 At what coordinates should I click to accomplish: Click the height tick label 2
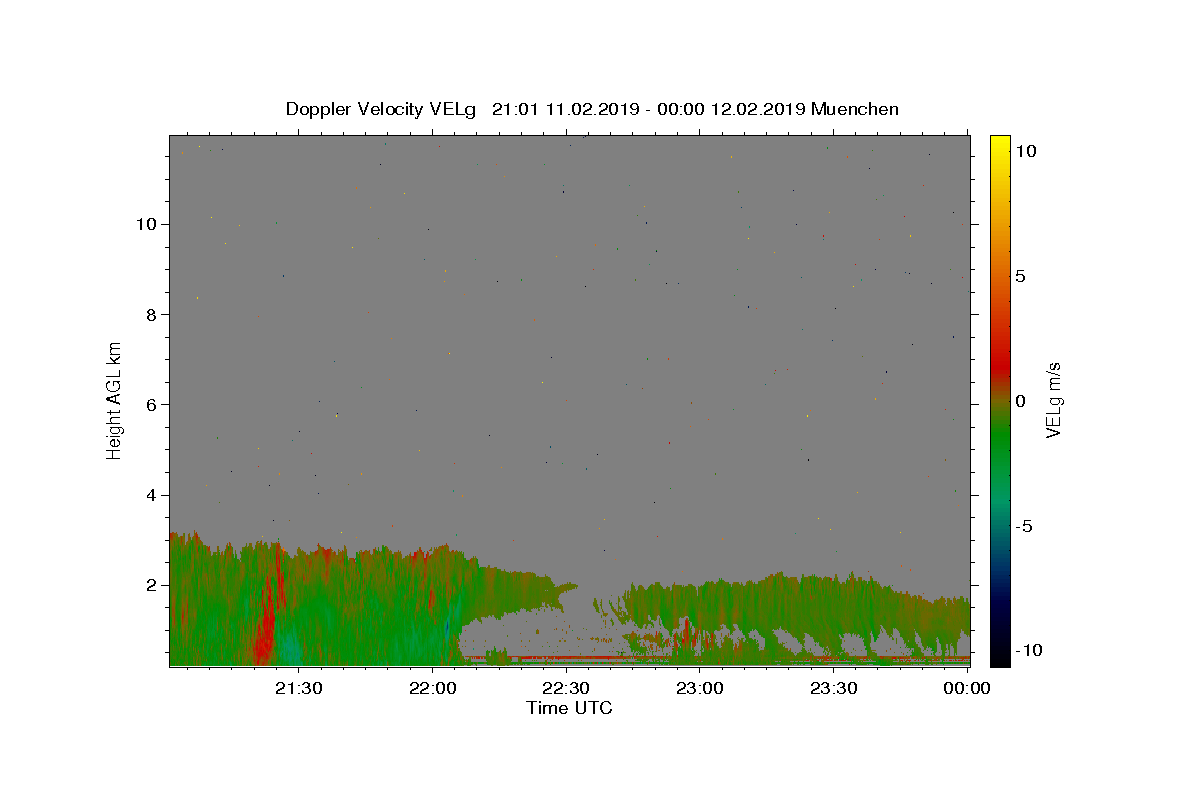pyautogui.click(x=153, y=585)
